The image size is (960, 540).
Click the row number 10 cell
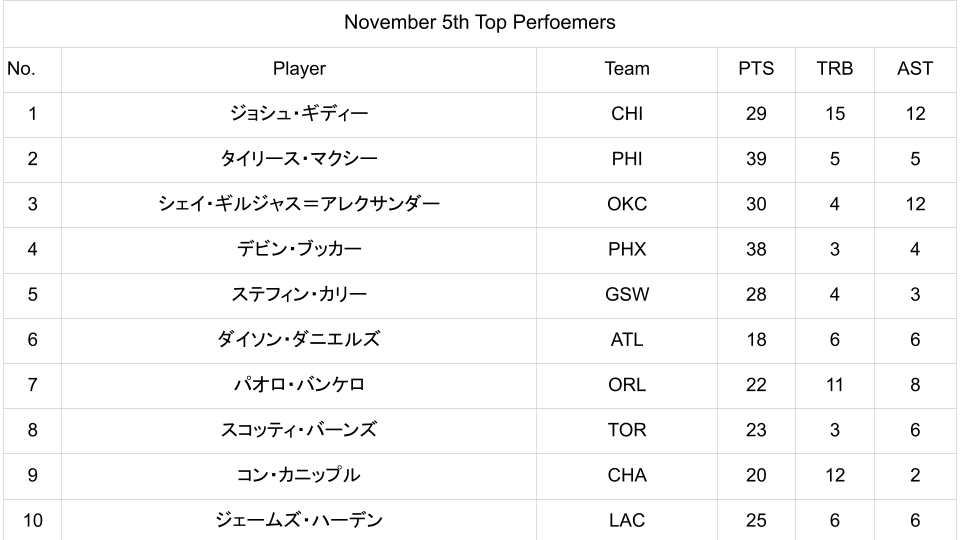[x=32, y=520]
